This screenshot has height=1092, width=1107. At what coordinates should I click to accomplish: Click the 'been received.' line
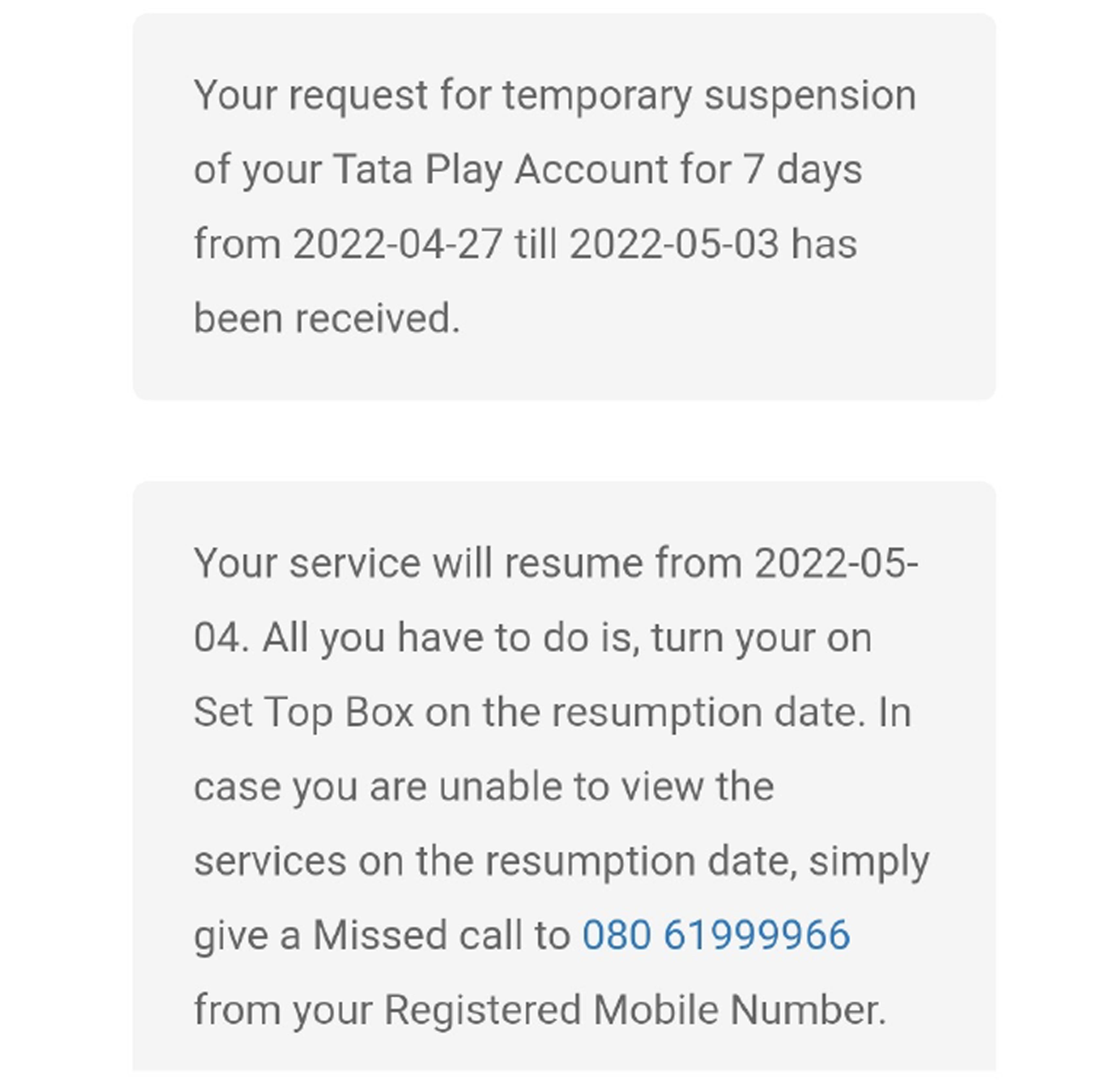click(327, 318)
